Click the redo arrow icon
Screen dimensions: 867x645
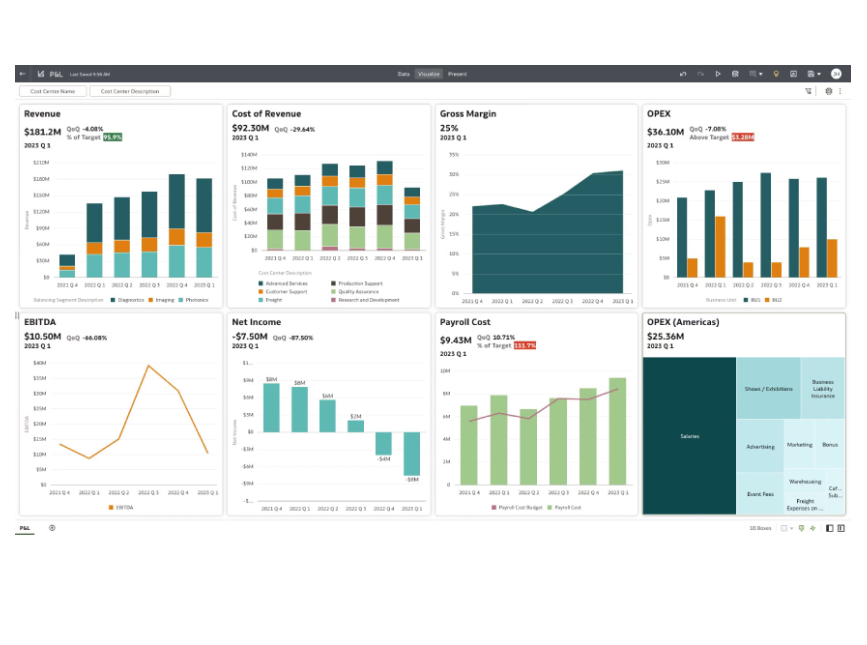tap(700, 74)
